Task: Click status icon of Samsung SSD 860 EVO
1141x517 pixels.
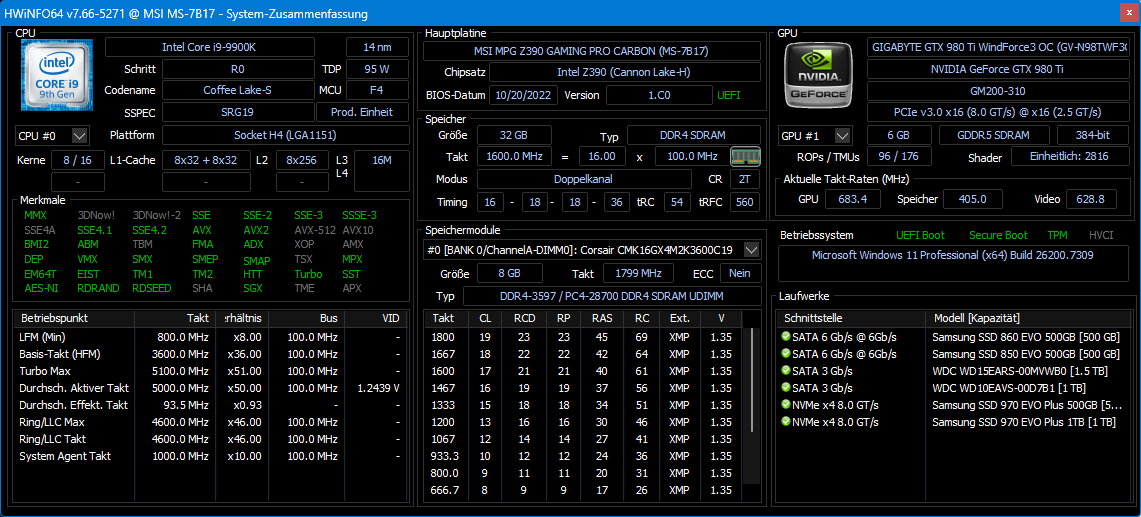Action: coord(786,337)
